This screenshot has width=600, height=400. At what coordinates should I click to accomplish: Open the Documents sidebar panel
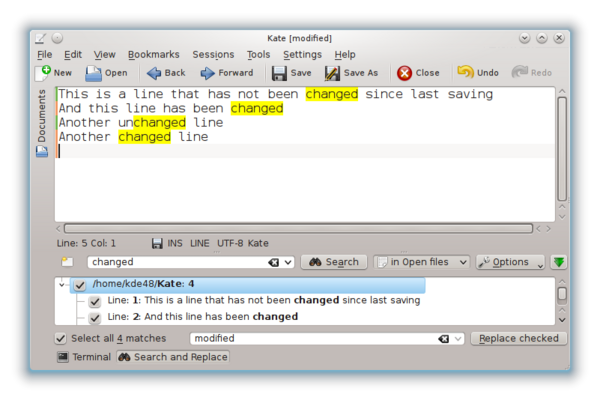[x=42, y=123]
